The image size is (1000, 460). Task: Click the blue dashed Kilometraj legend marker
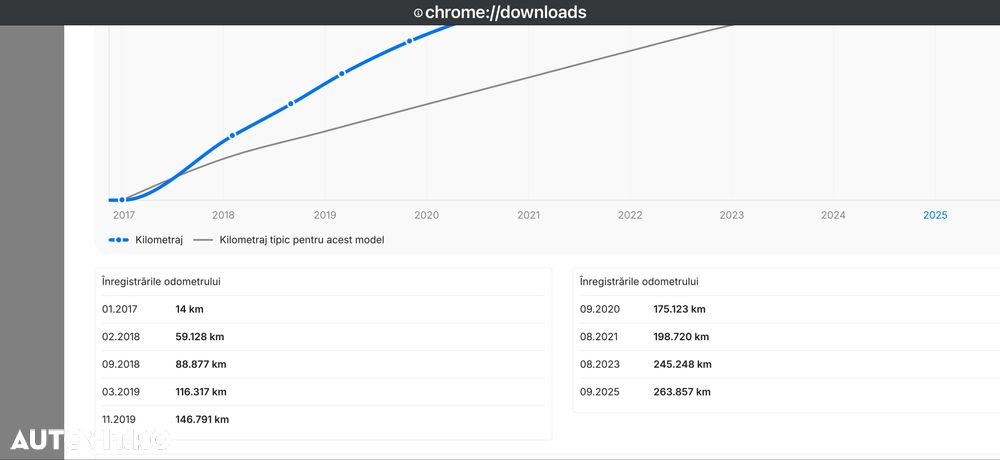pos(118,240)
